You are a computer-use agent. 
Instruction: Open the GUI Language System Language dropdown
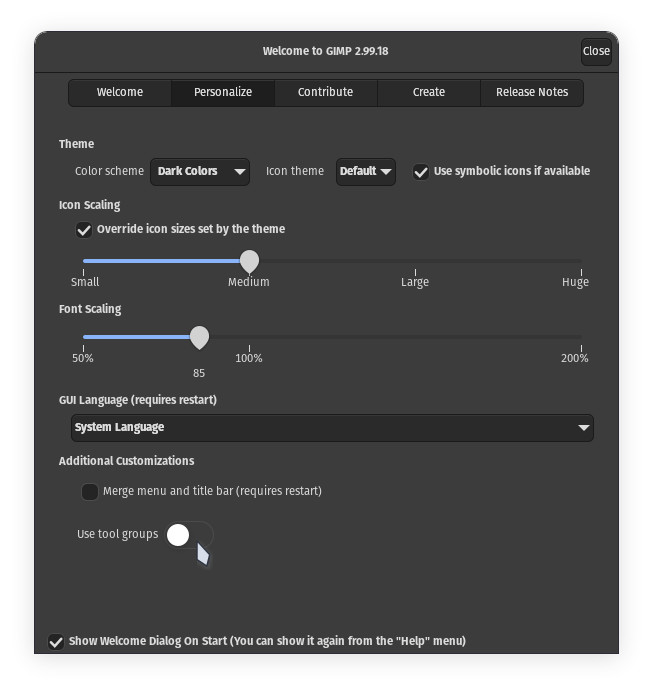(x=332, y=427)
